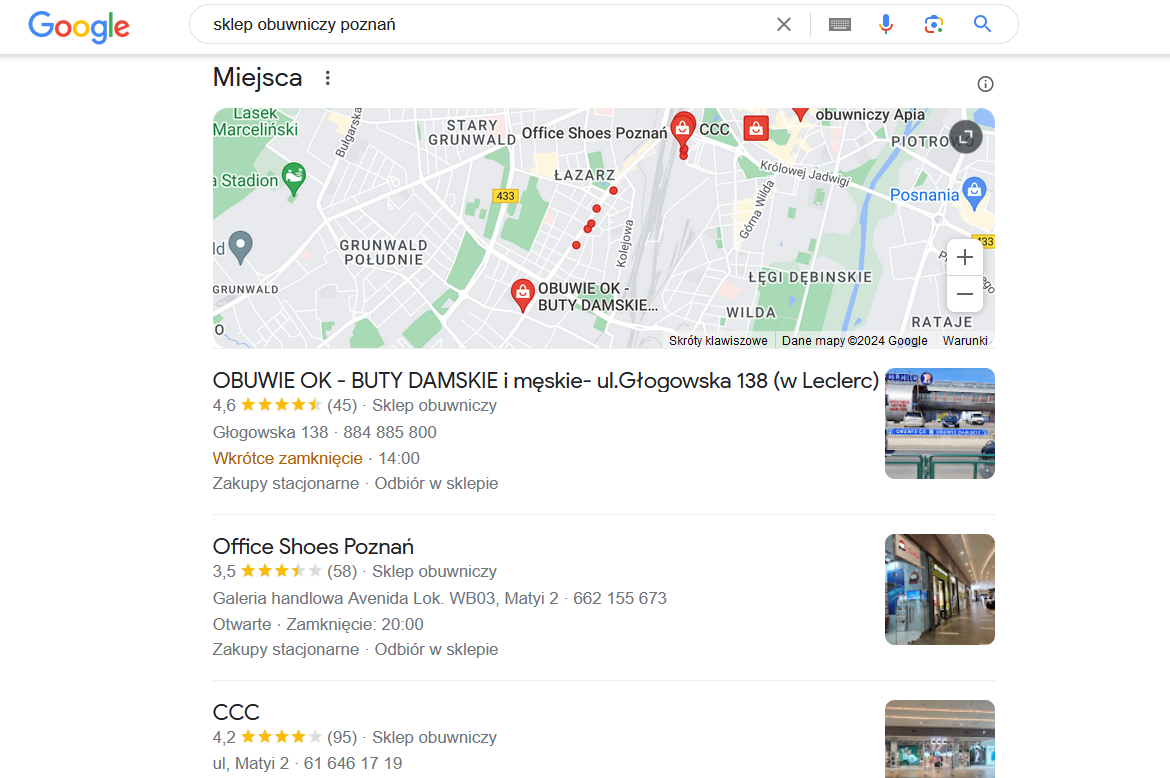Select the green Stadion marker on map
This screenshot has width=1170, height=778.
(294, 178)
